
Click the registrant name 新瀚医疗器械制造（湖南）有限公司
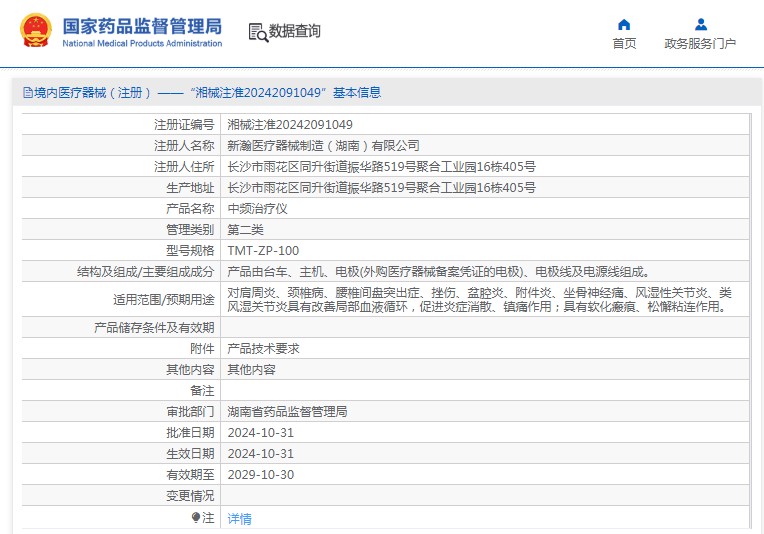click(x=324, y=146)
